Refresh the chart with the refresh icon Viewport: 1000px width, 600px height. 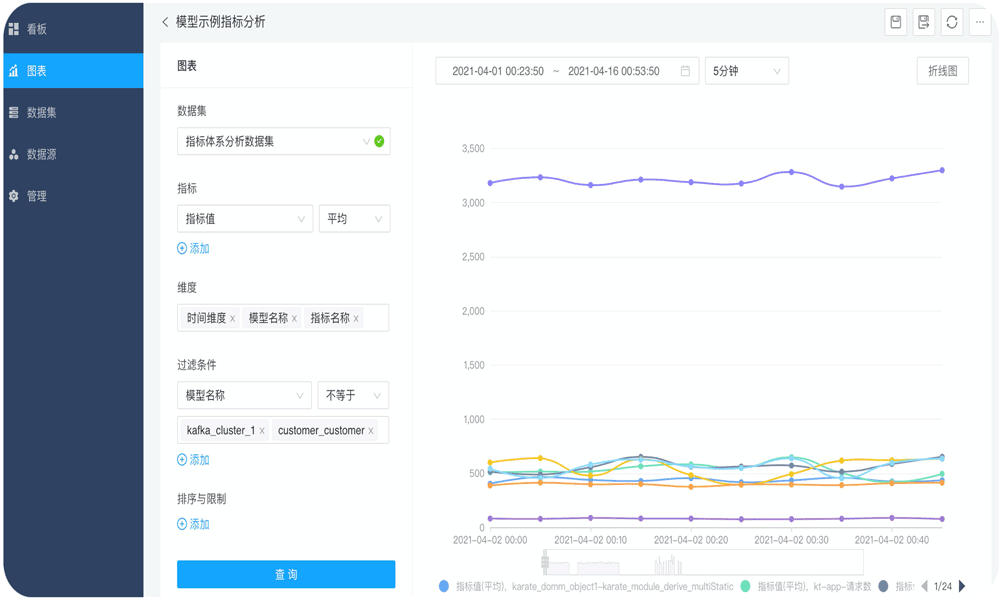[951, 21]
